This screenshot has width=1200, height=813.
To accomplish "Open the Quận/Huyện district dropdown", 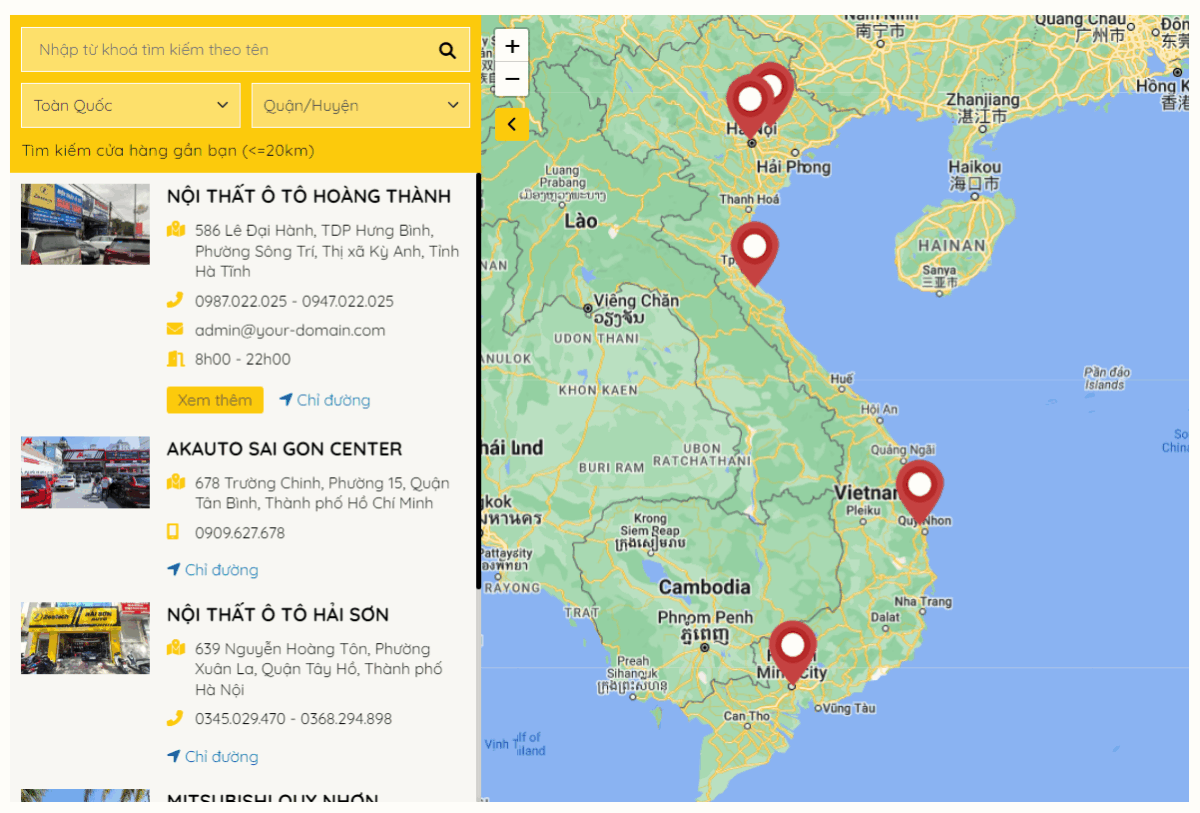I will [361, 104].
